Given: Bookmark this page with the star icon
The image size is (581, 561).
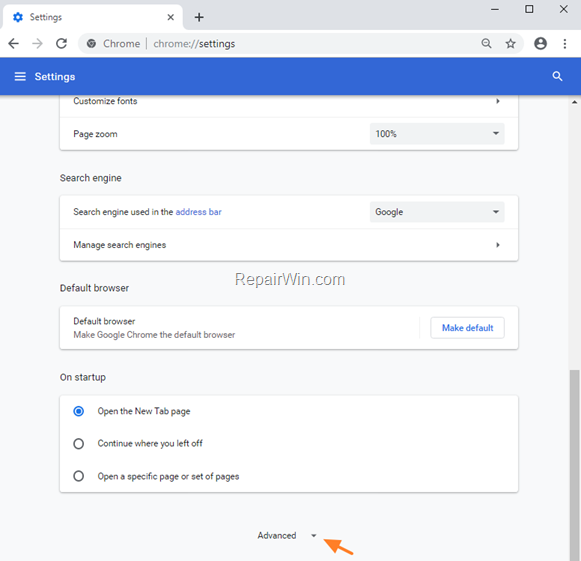Looking at the screenshot, I should pos(511,44).
